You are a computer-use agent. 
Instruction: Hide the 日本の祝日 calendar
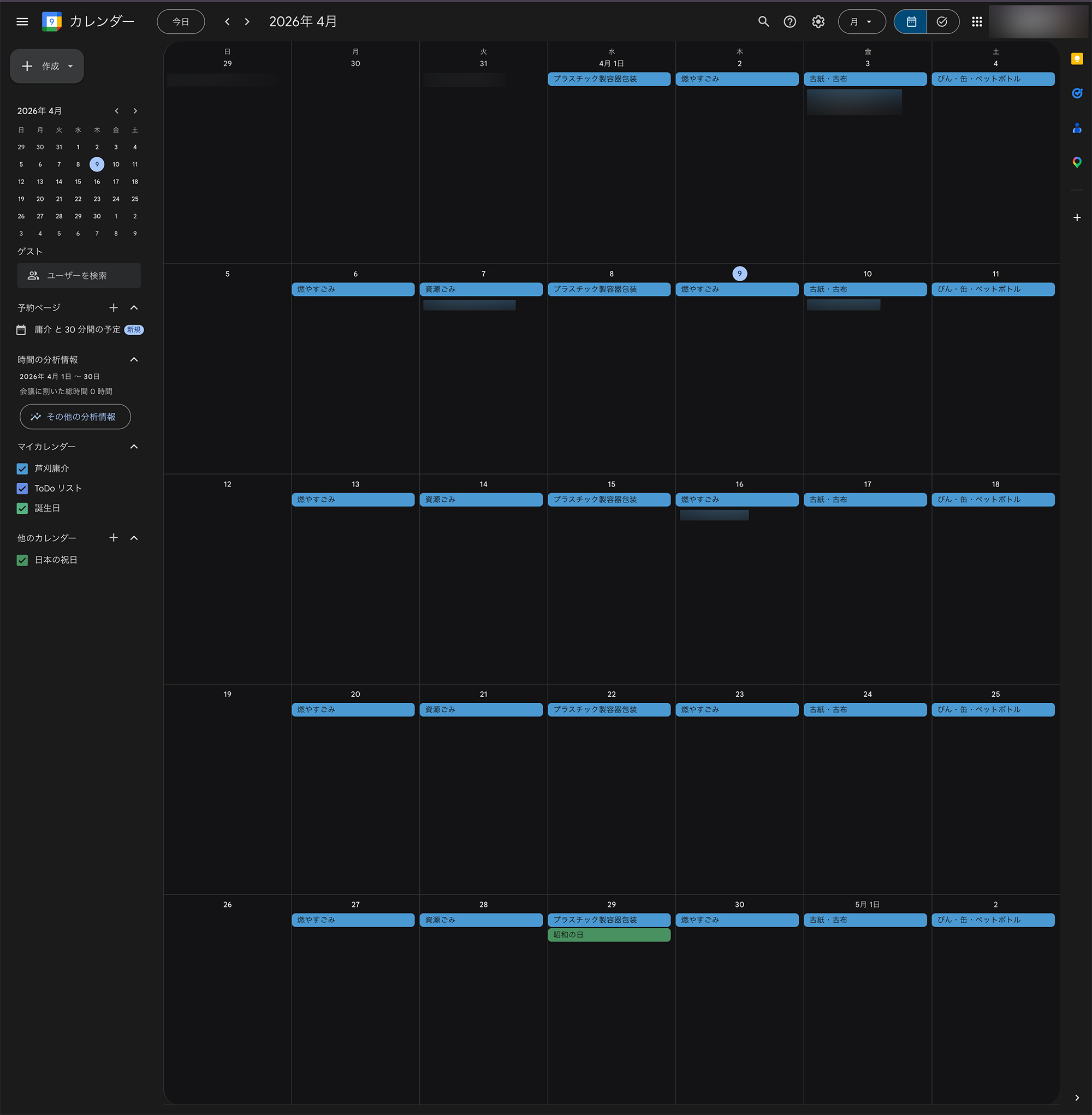(22, 560)
